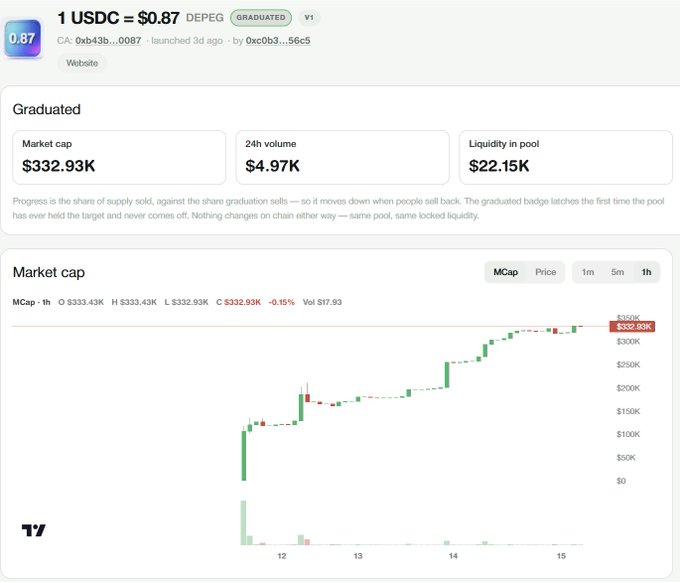Open creator address 0xc0b3…56c5 link

(278, 41)
